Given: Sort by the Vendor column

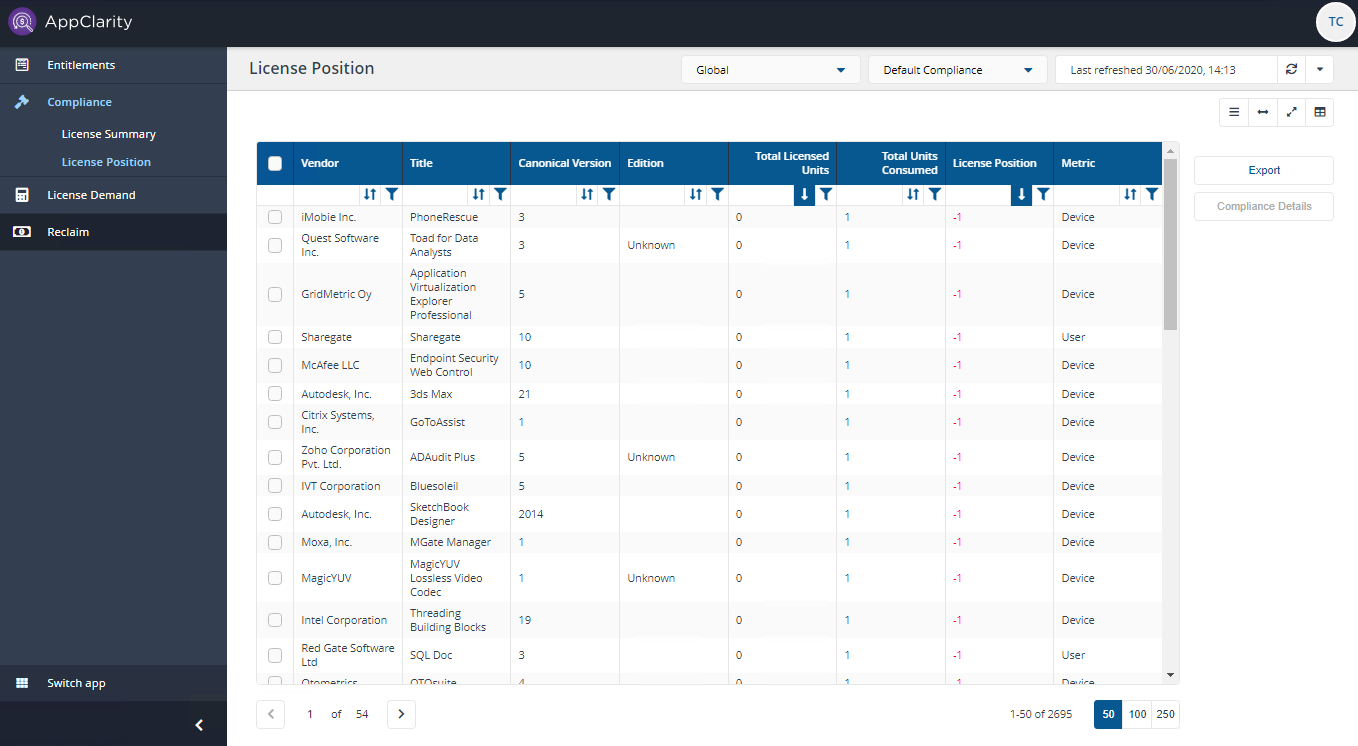Looking at the screenshot, I should [x=370, y=195].
